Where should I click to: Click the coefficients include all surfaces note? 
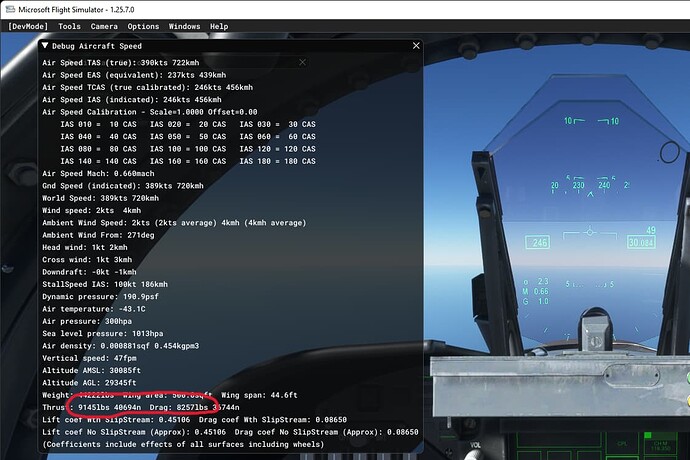point(183,445)
